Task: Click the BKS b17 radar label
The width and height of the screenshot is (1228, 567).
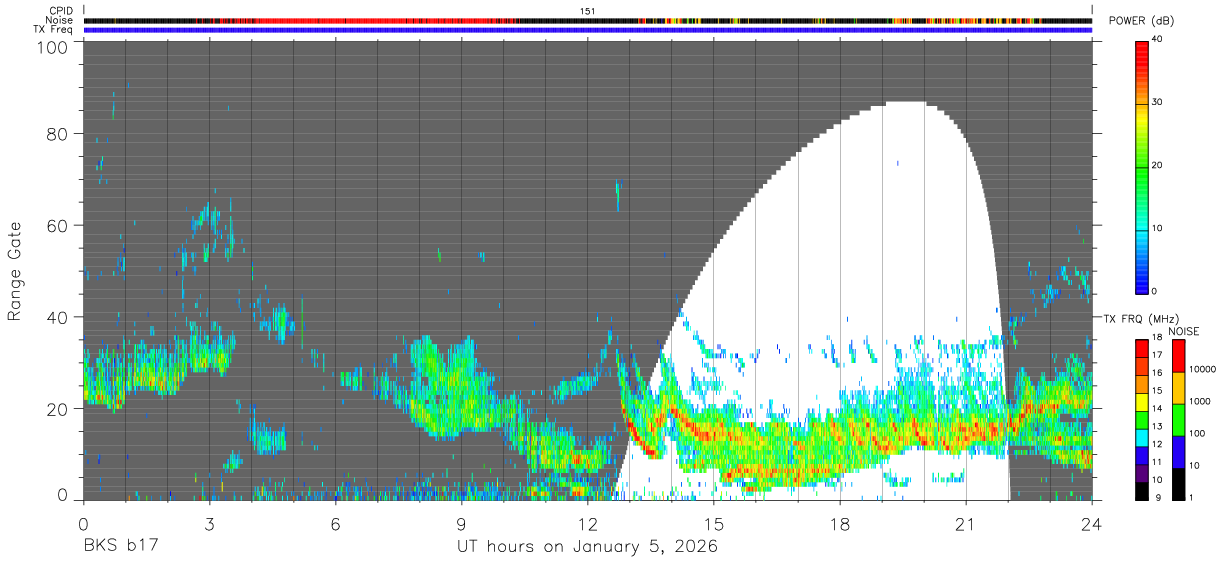Action: [x=120, y=546]
